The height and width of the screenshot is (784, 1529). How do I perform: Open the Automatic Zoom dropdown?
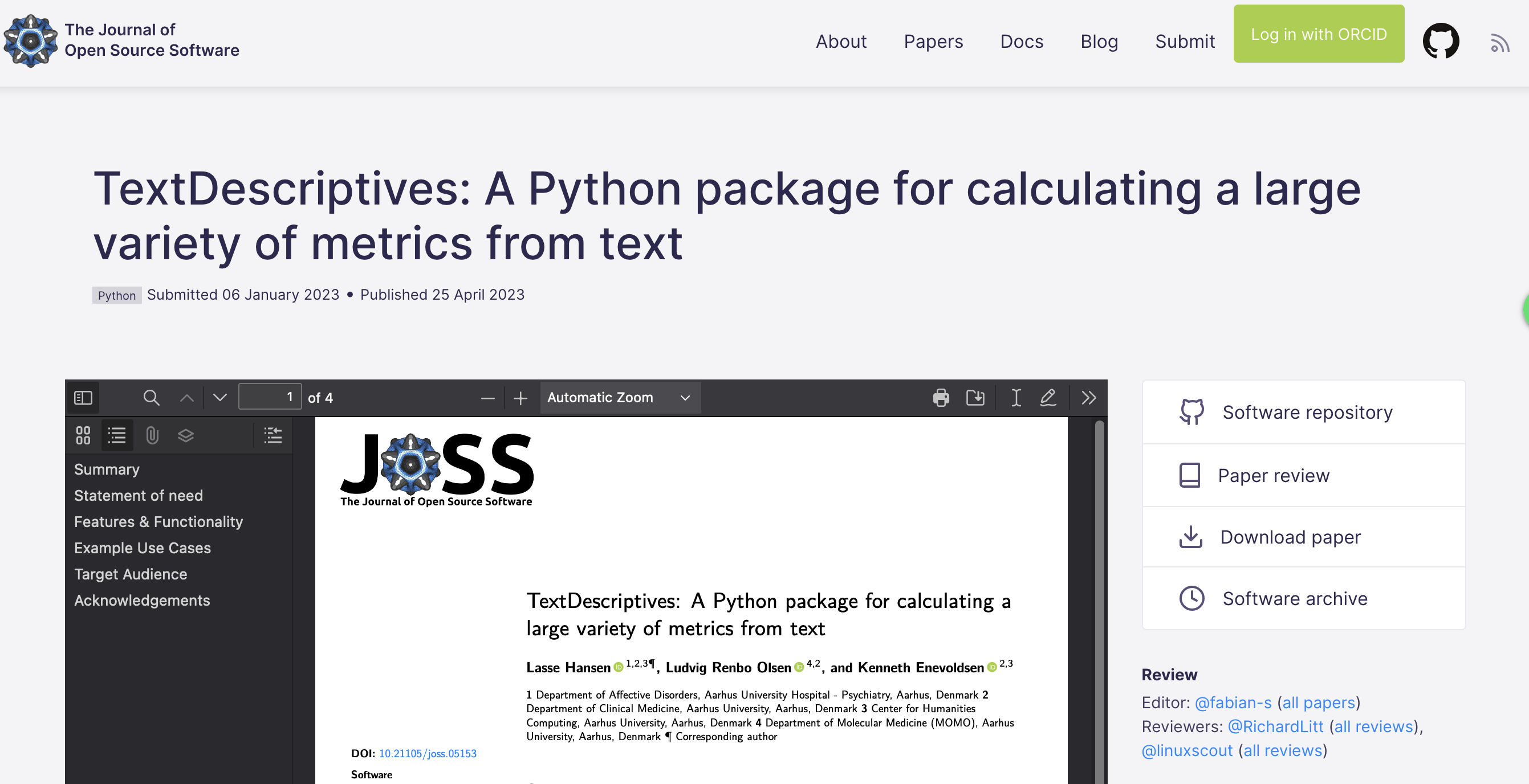pyautogui.click(x=620, y=397)
